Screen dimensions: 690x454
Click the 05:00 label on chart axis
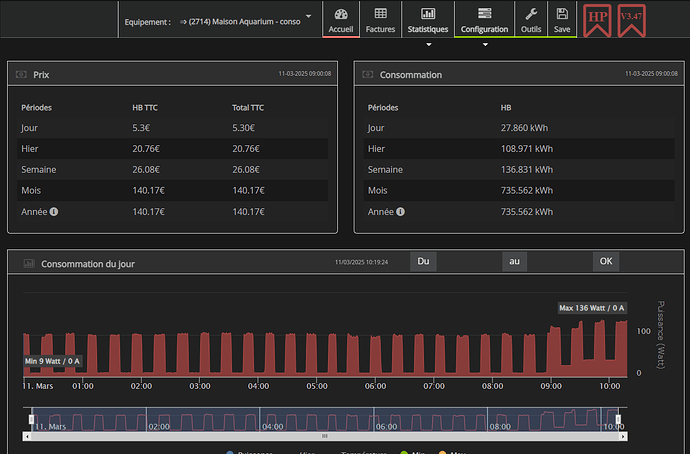click(317, 386)
